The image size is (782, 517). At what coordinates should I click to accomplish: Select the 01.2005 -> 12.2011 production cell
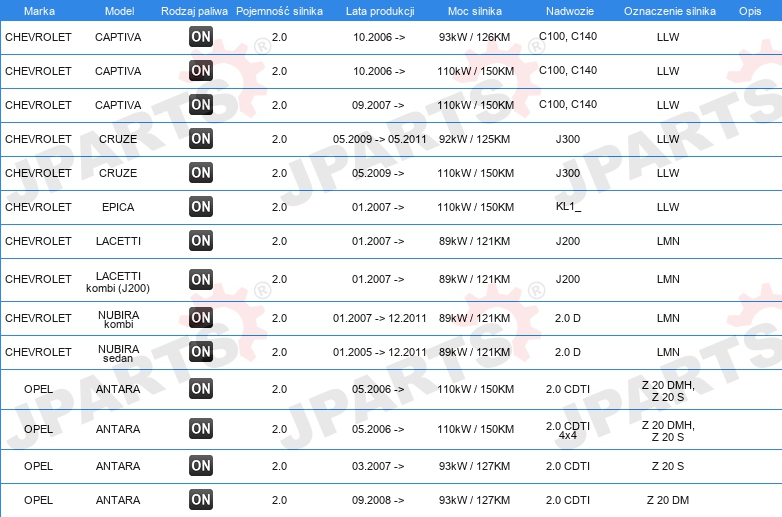pyautogui.click(x=380, y=352)
